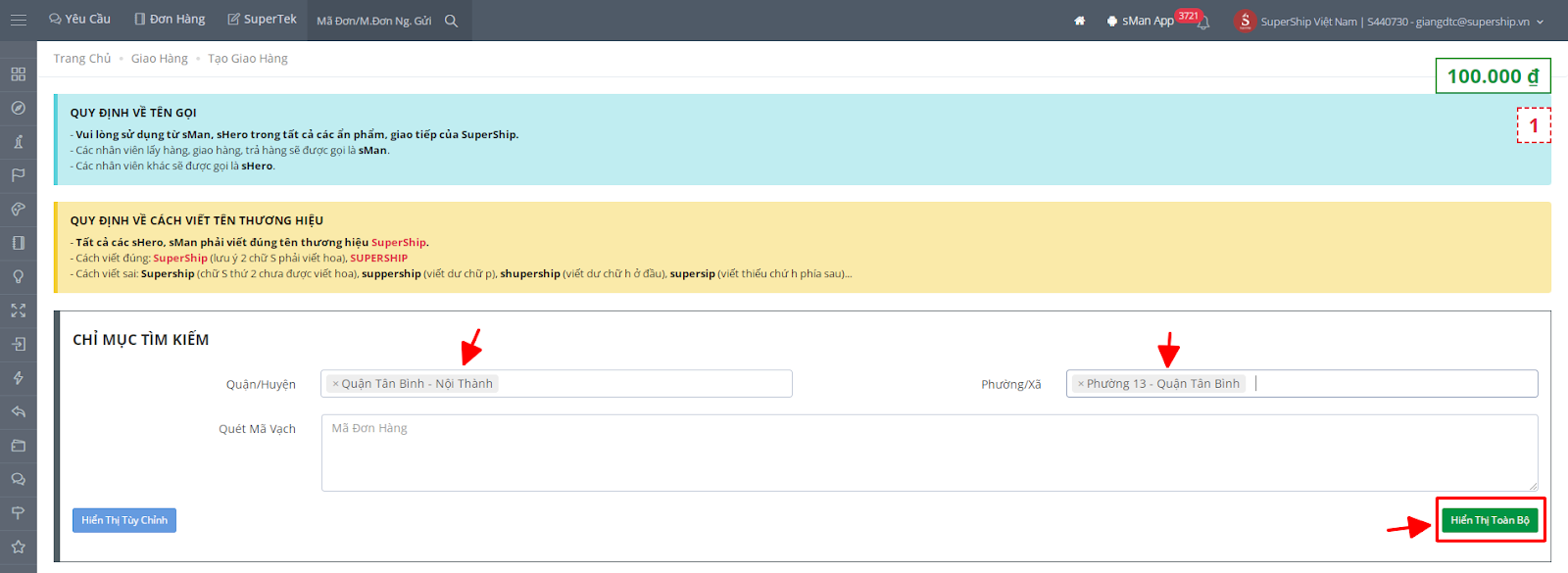Click the Quét Mã Vạch label
This screenshot has height=573, width=1568.
point(257,429)
